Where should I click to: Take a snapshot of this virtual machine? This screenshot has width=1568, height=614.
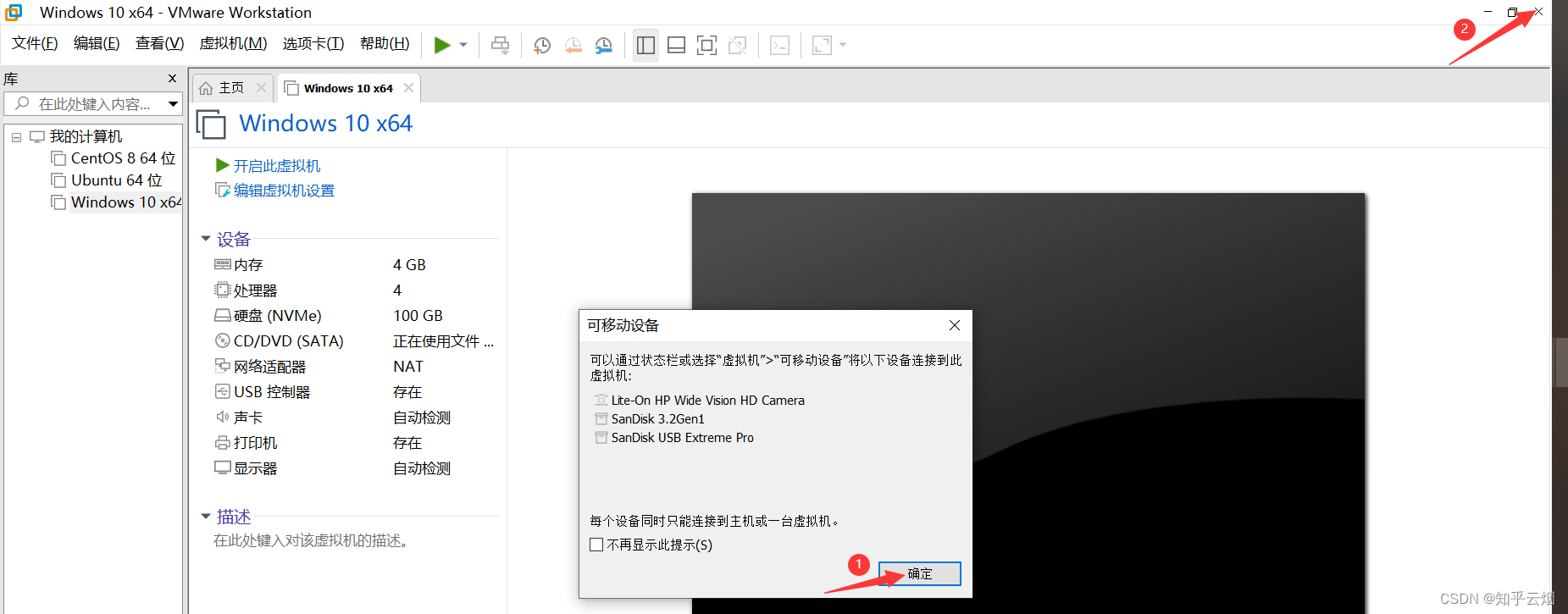[542, 45]
